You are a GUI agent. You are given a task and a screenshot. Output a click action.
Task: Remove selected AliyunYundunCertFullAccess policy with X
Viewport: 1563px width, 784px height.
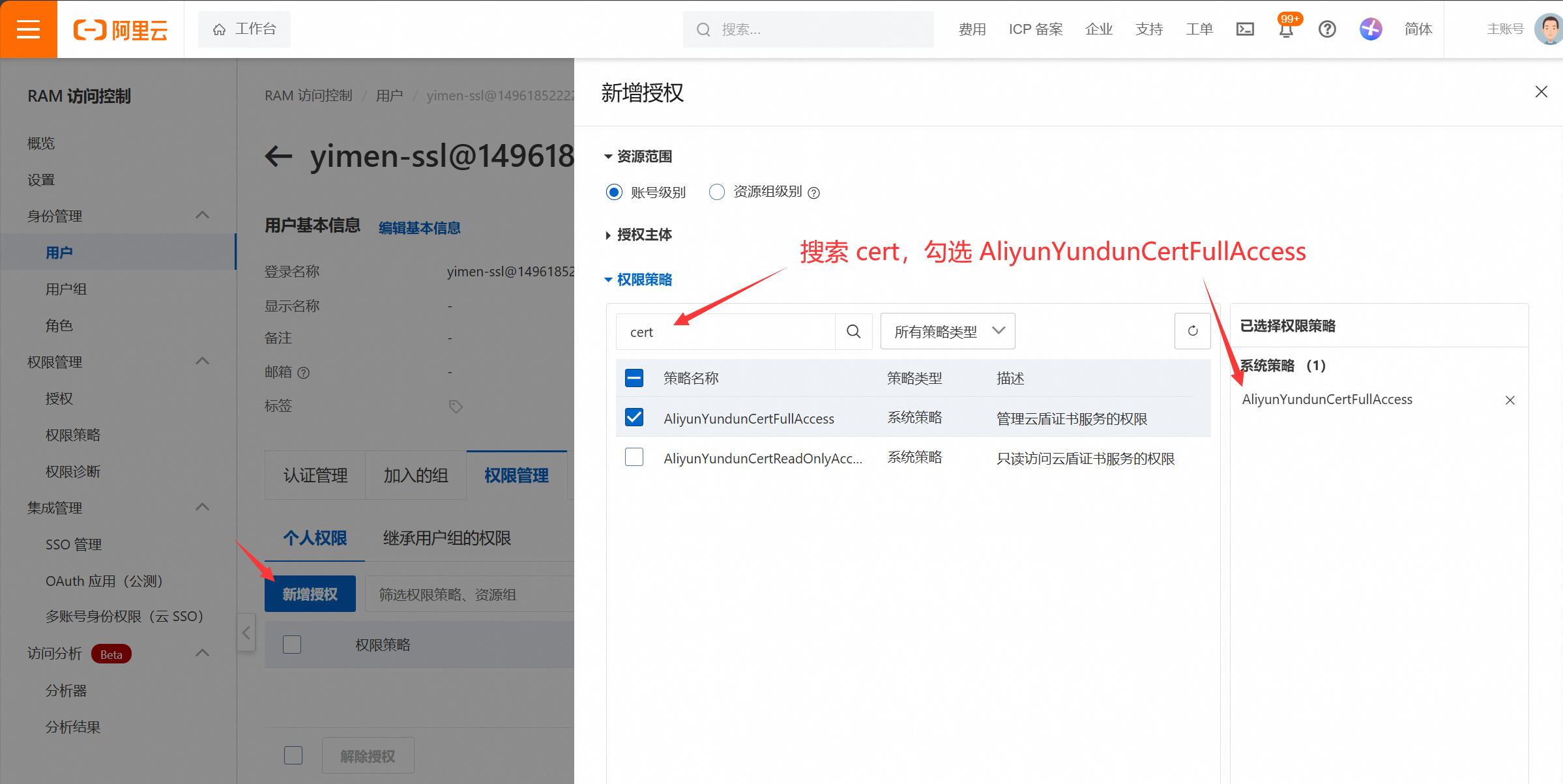coord(1510,400)
